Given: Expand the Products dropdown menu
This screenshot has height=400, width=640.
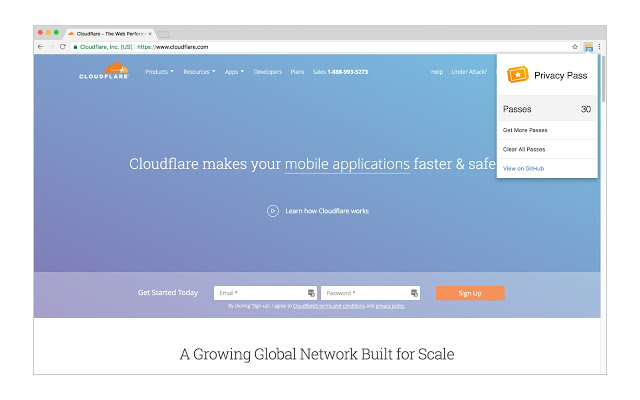Looking at the screenshot, I should 159,72.
